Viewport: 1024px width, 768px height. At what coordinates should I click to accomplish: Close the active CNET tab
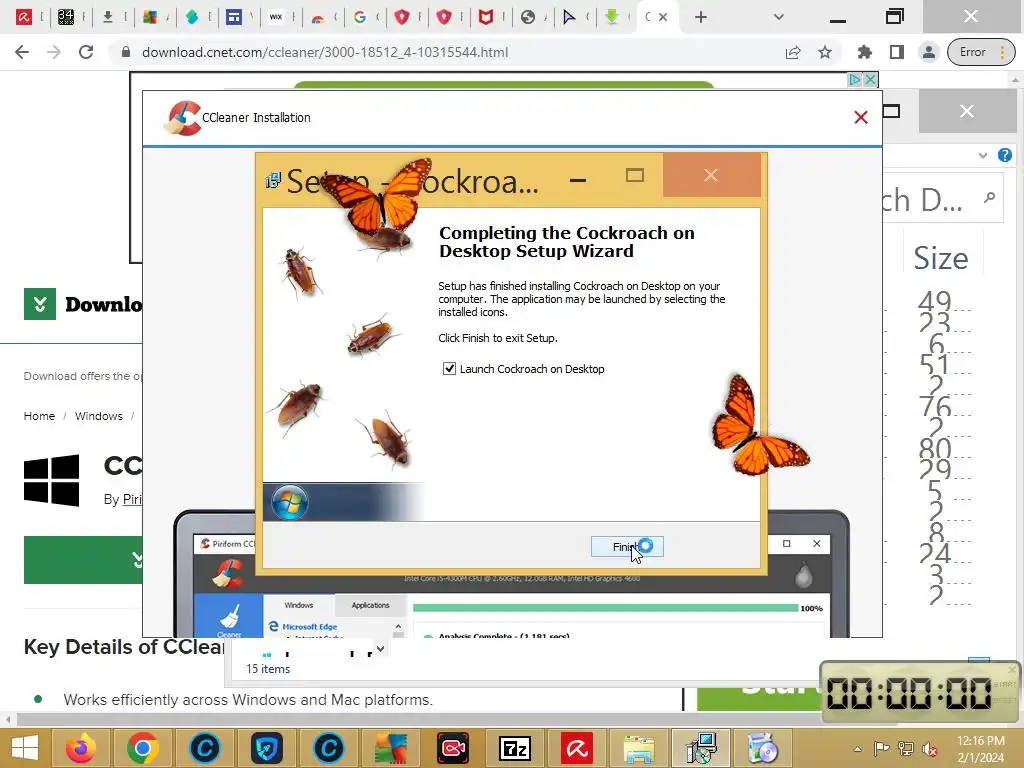tap(663, 17)
